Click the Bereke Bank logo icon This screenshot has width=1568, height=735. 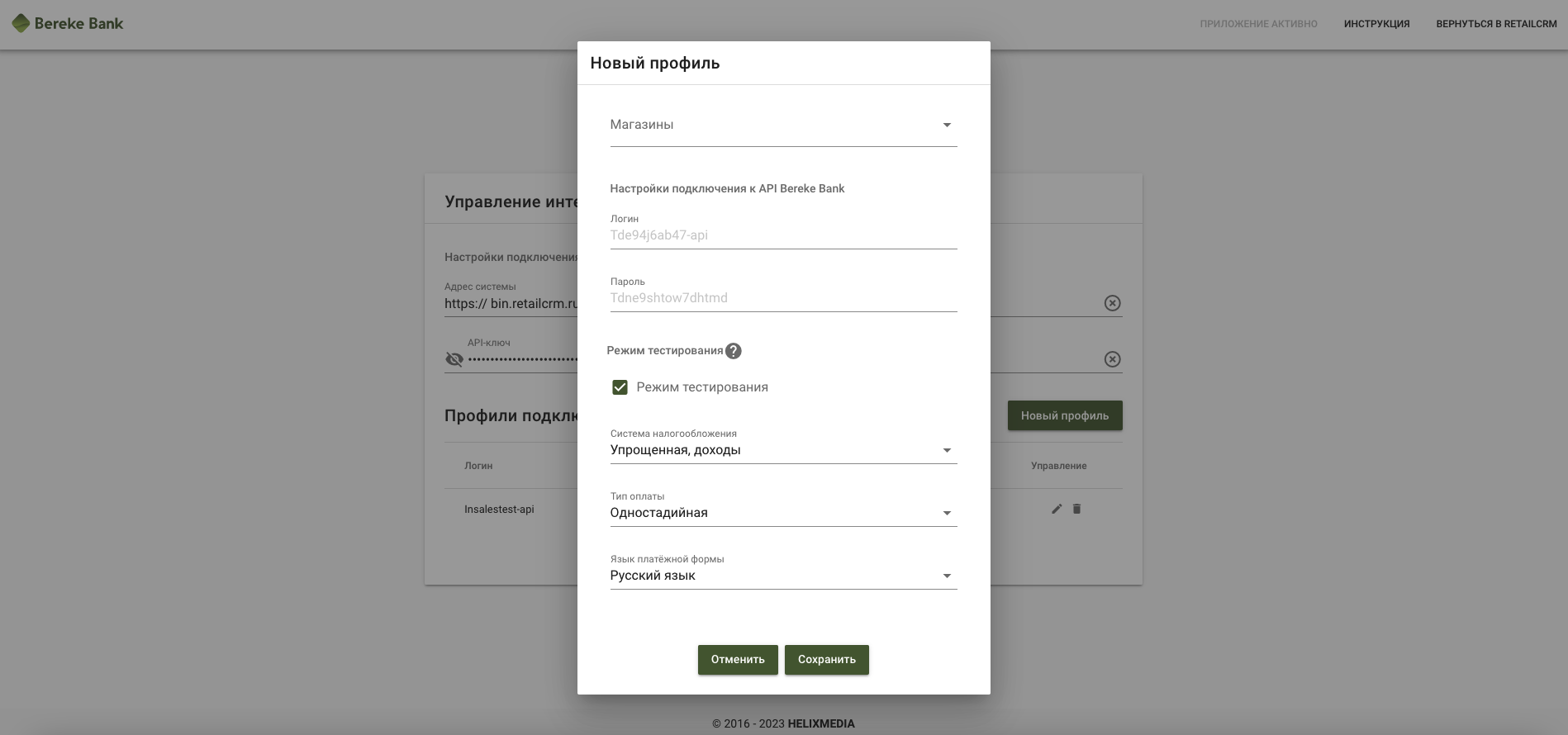click(x=21, y=24)
